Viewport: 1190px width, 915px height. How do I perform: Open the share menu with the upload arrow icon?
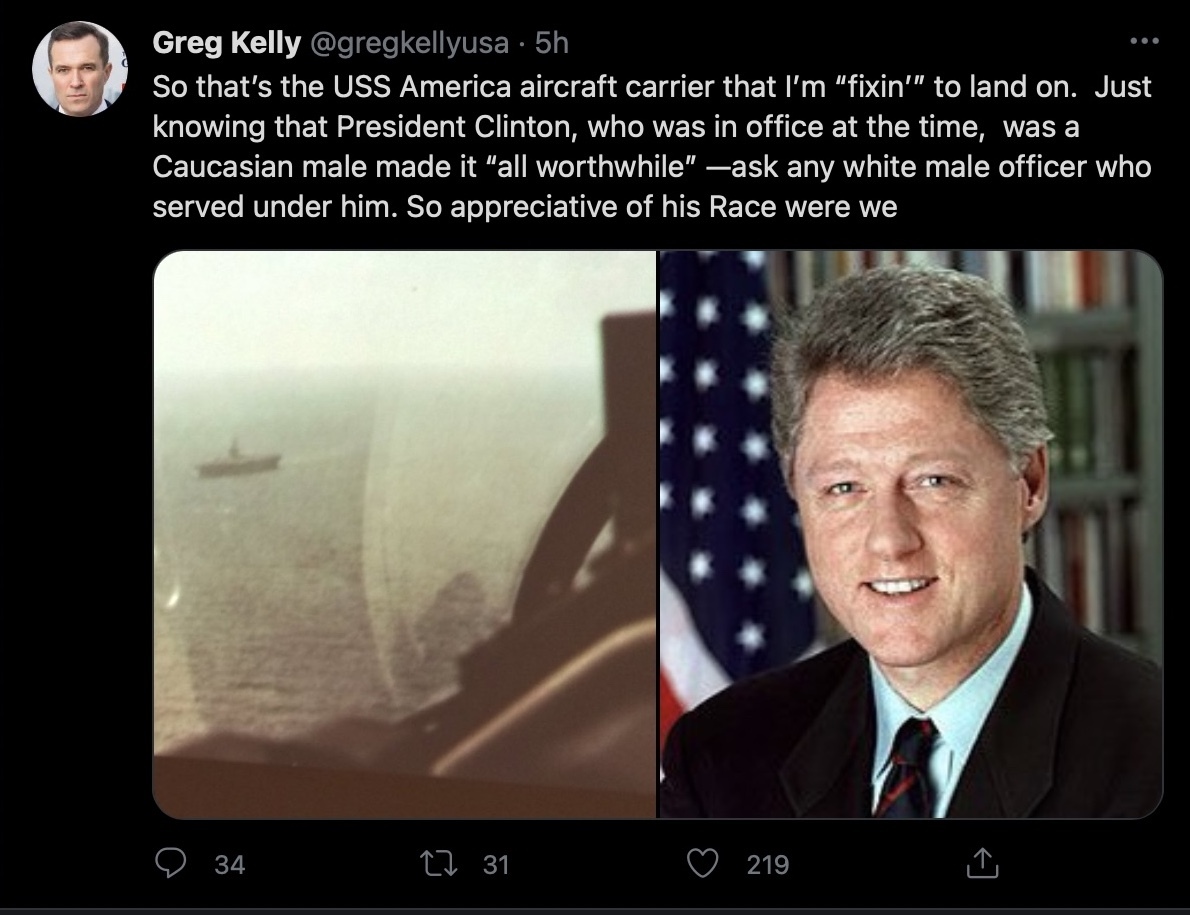tap(982, 864)
